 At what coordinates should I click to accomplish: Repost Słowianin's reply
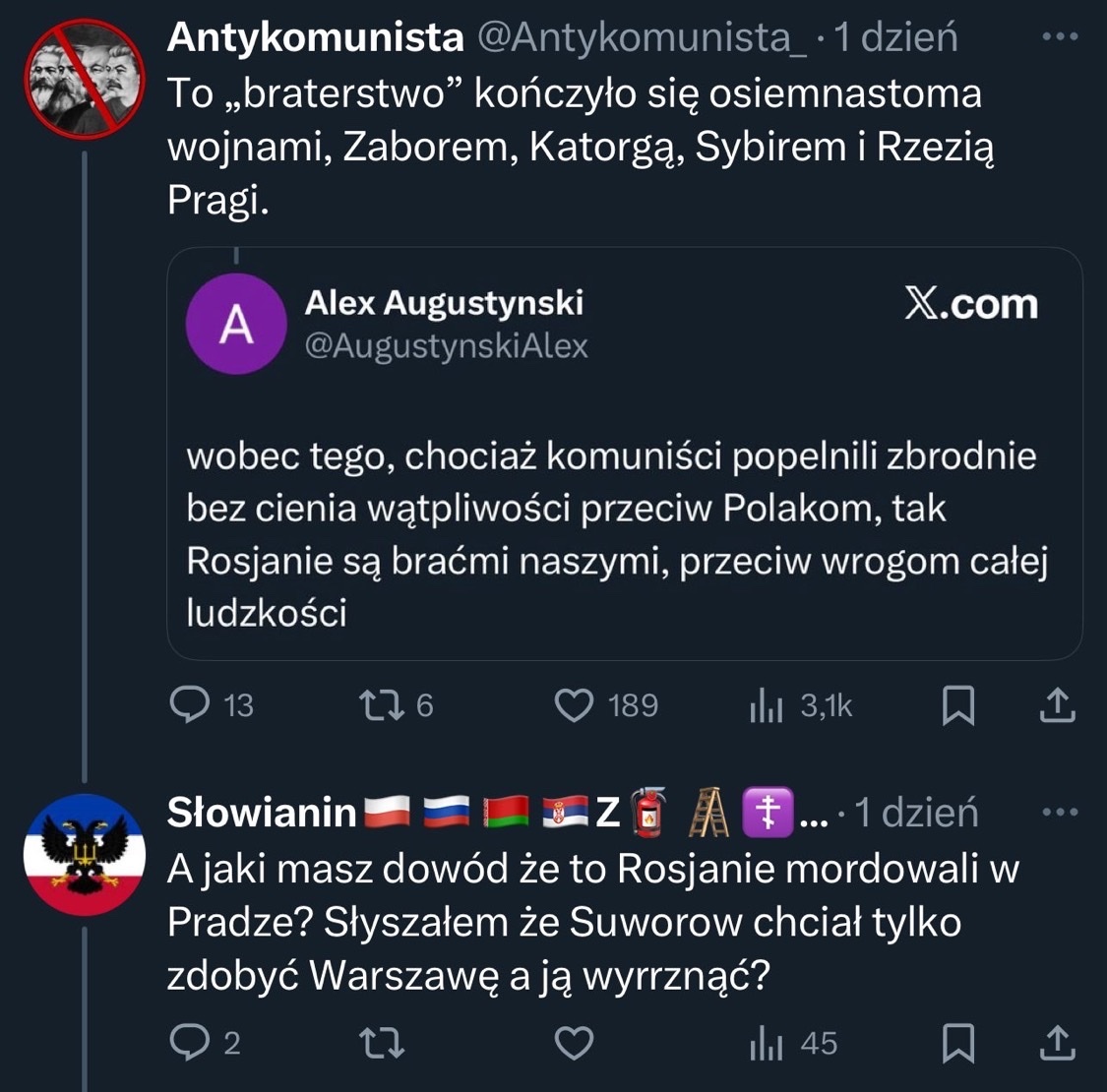pyautogui.click(x=381, y=1043)
